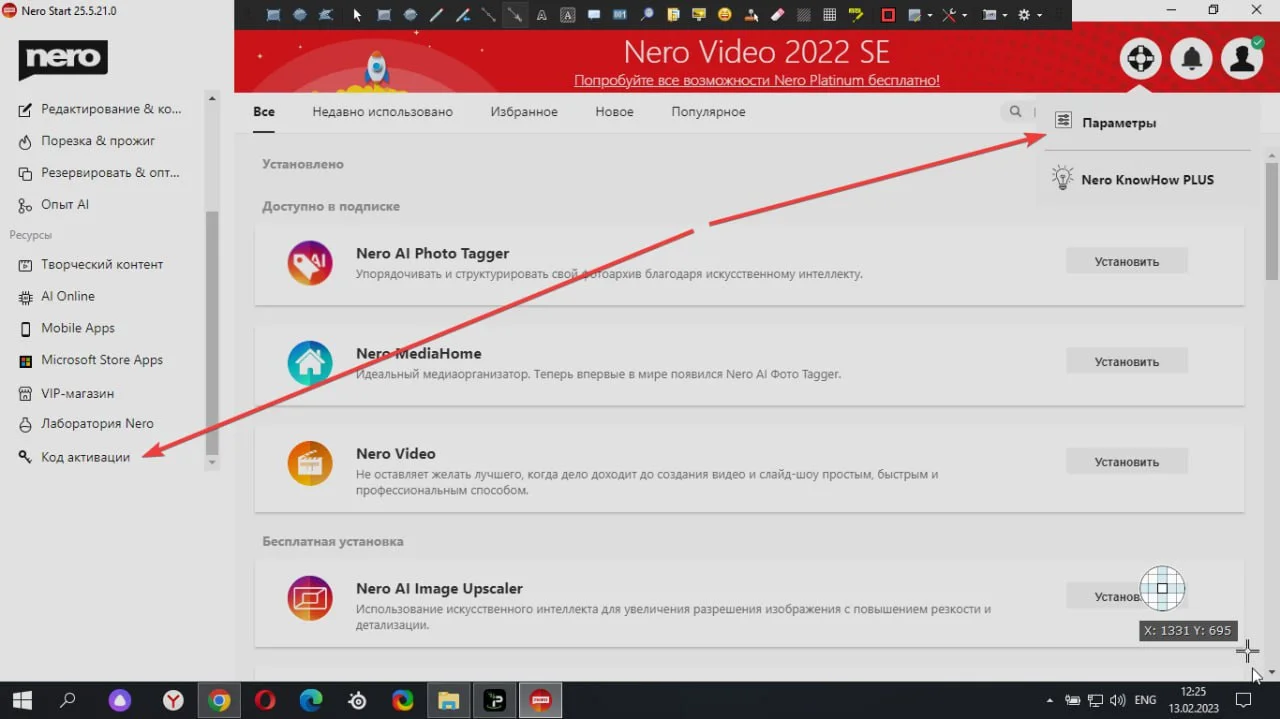
Task: Install Nero MediaHome
Action: (1126, 361)
